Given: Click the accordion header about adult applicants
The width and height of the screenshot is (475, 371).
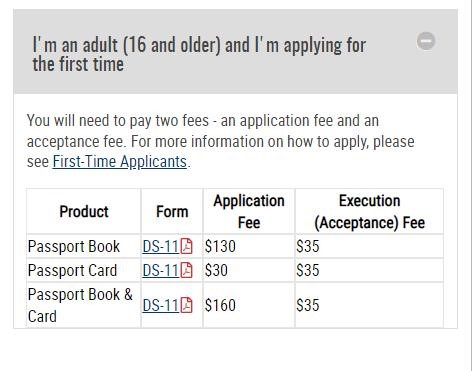Looking at the screenshot, I should pos(235,51).
